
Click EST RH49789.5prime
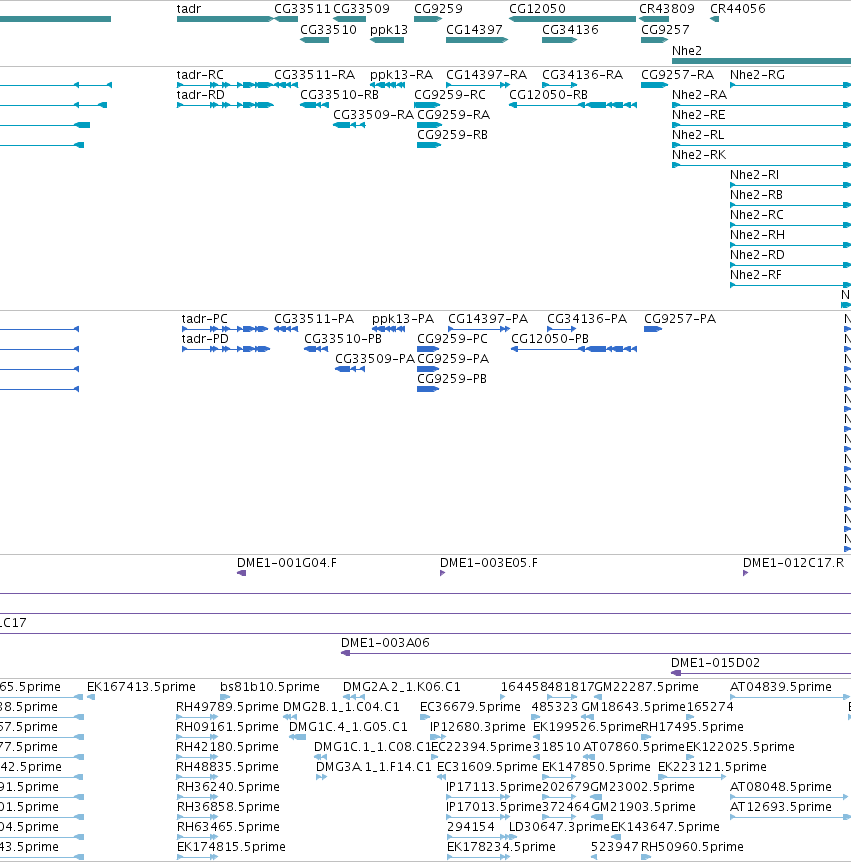point(227,706)
